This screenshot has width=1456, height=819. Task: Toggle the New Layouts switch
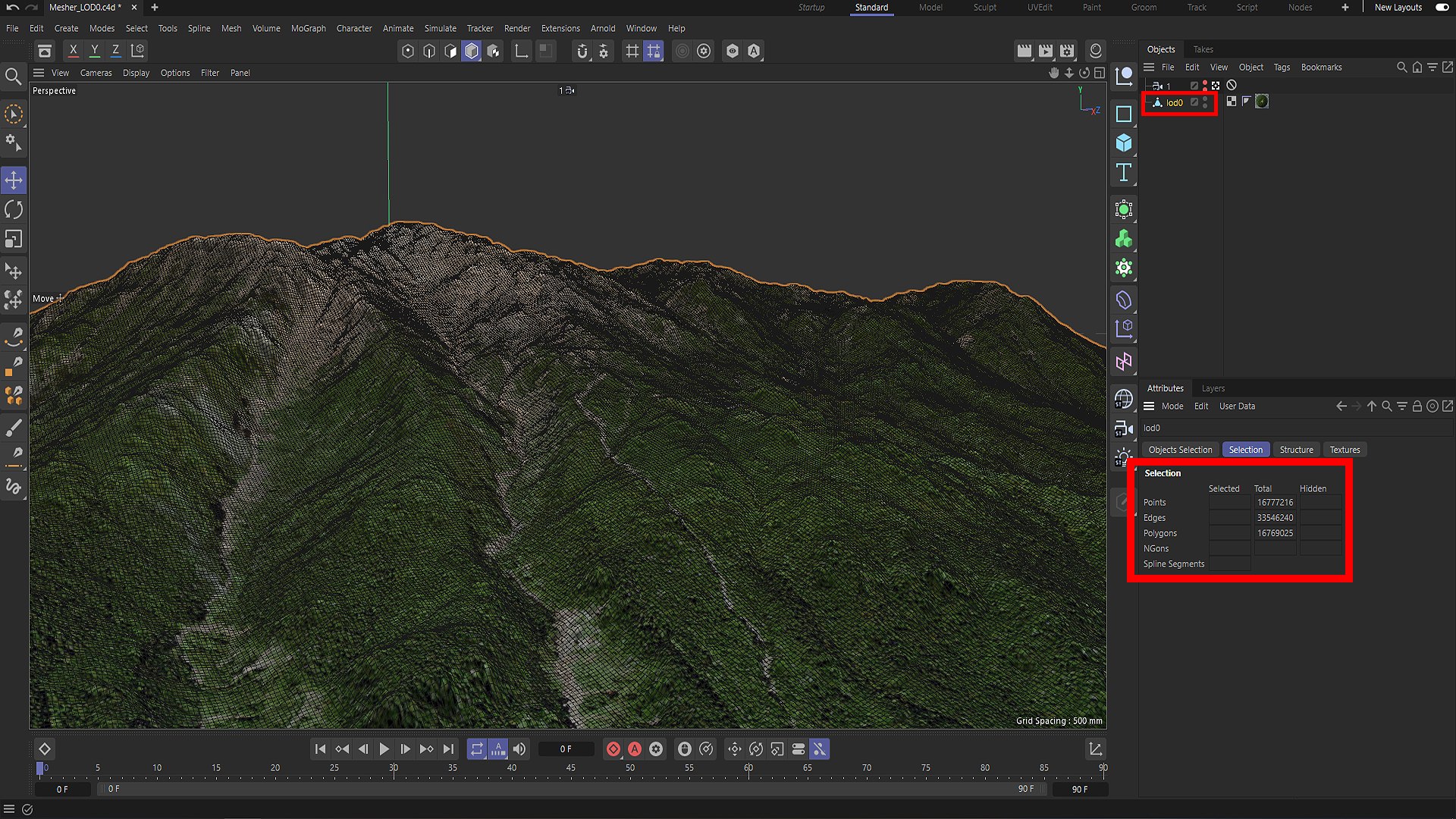tap(1442, 8)
